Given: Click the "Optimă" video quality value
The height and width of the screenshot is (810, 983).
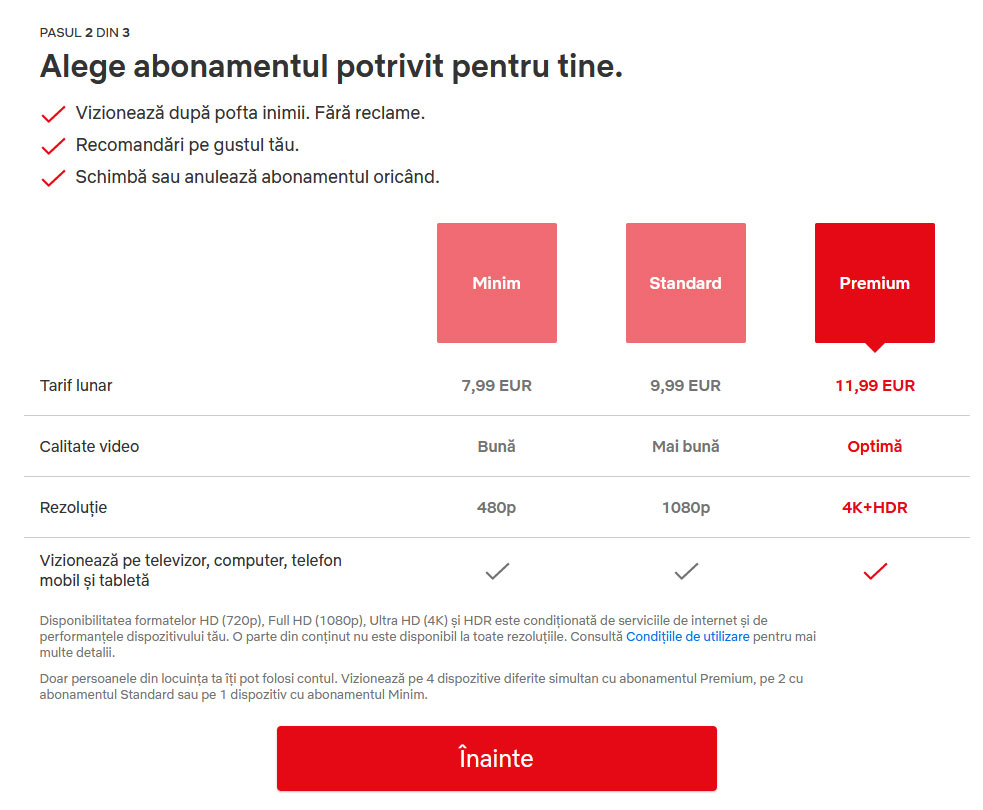Looking at the screenshot, I should coord(875,446).
